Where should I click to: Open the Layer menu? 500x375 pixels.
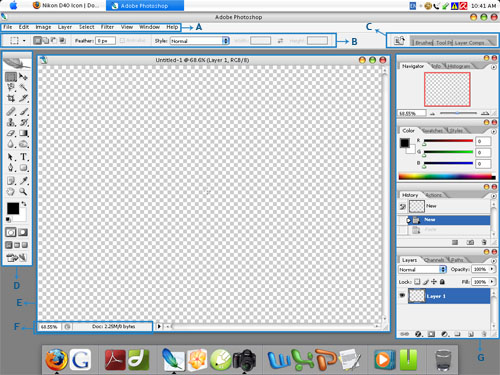click(65, 27)
